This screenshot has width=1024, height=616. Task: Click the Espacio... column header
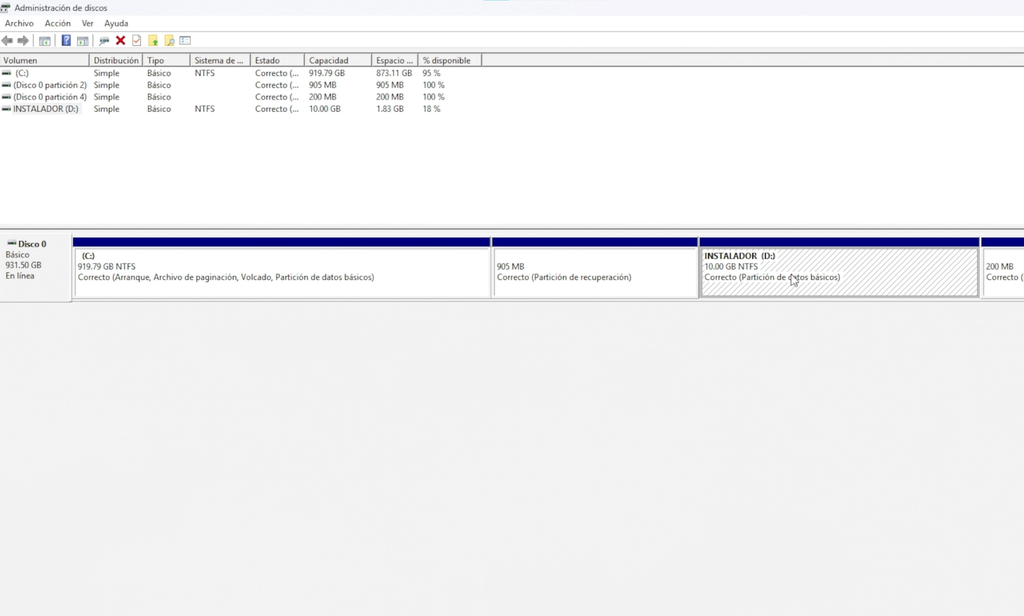395,60
